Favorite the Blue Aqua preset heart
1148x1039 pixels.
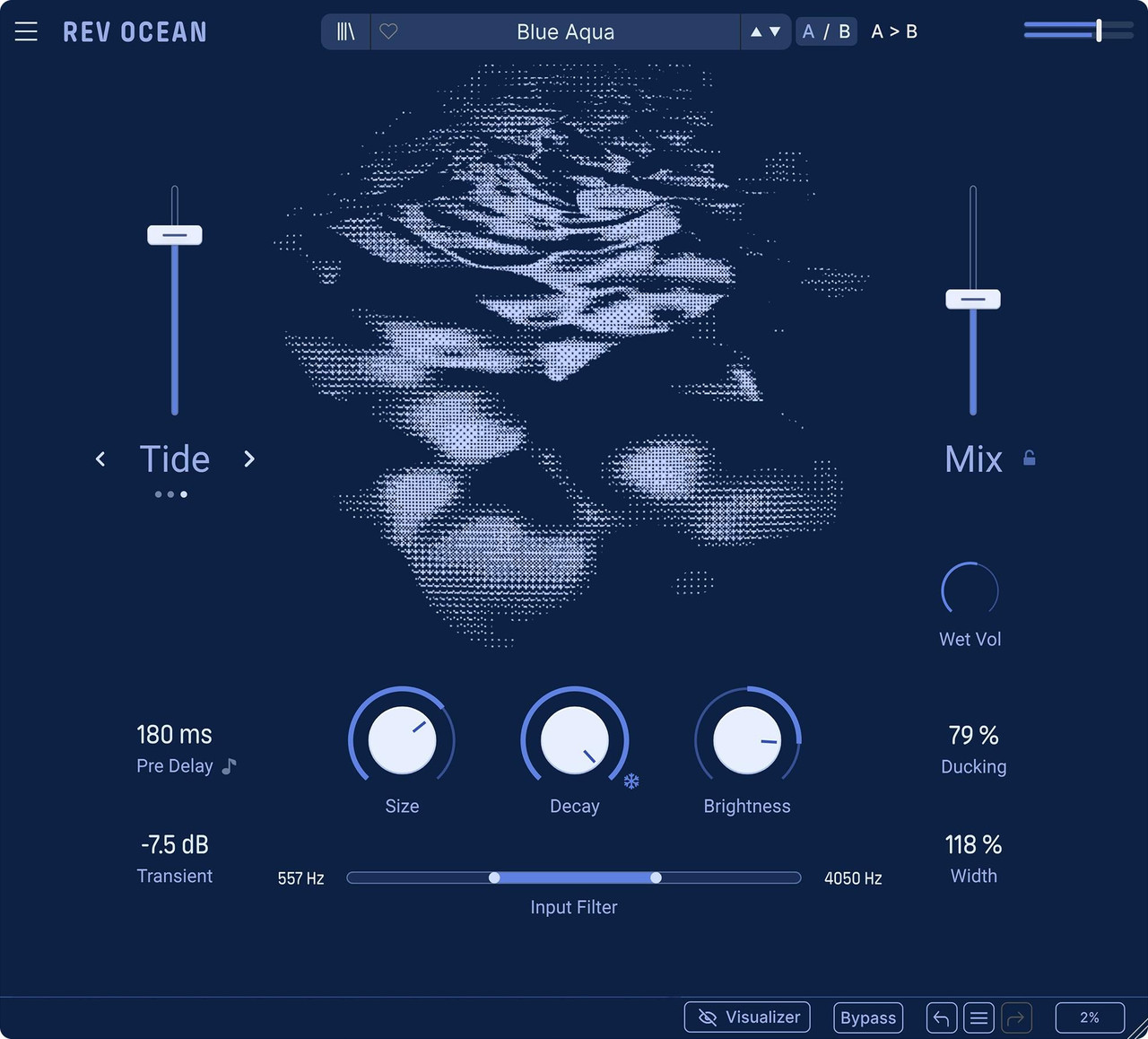(388, 31)
